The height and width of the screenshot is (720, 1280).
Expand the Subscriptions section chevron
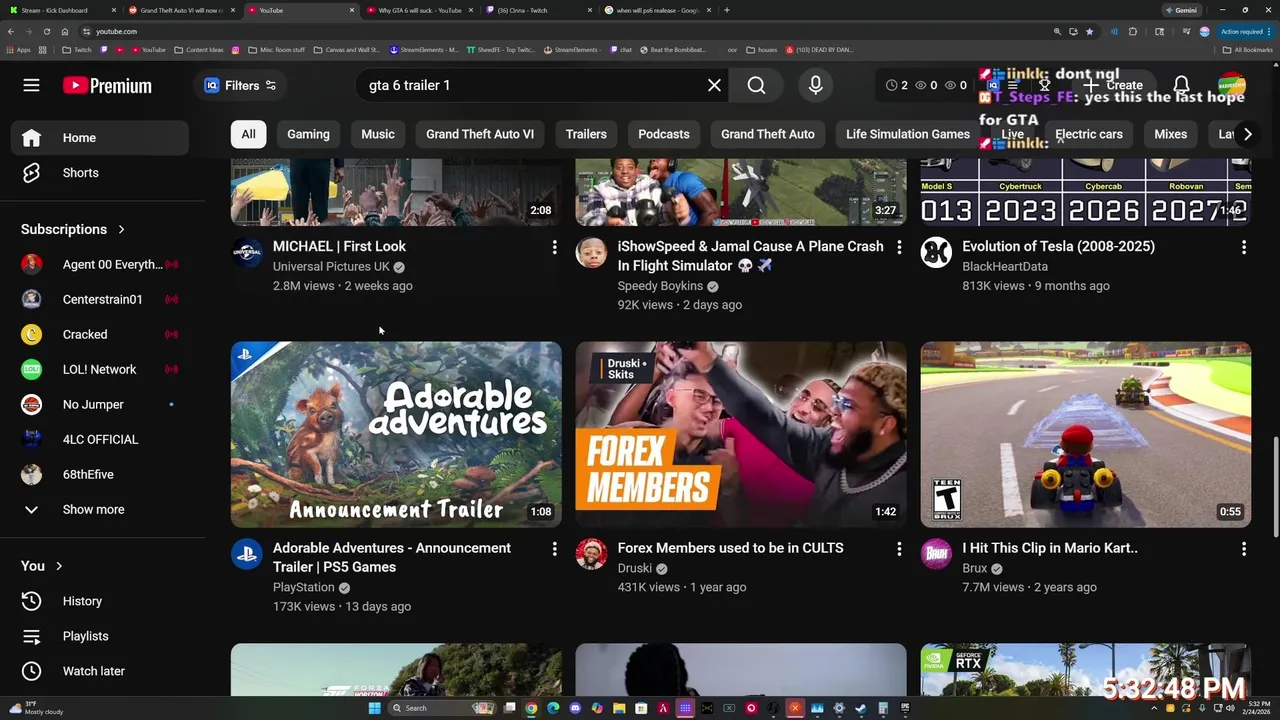(x=122, y=229)
